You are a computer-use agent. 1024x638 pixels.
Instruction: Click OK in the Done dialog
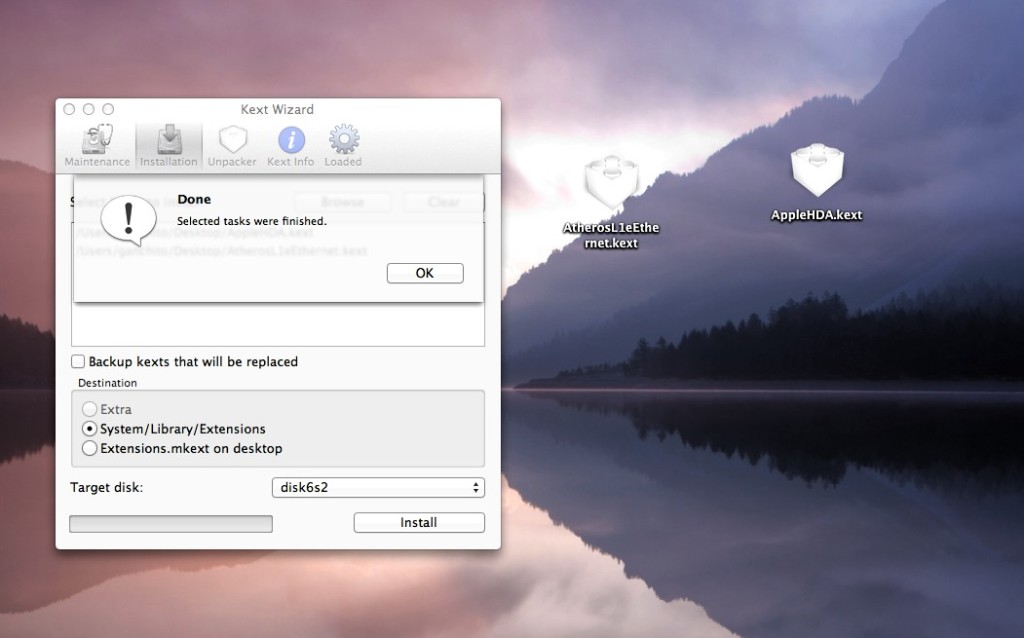tap(425, 273)
